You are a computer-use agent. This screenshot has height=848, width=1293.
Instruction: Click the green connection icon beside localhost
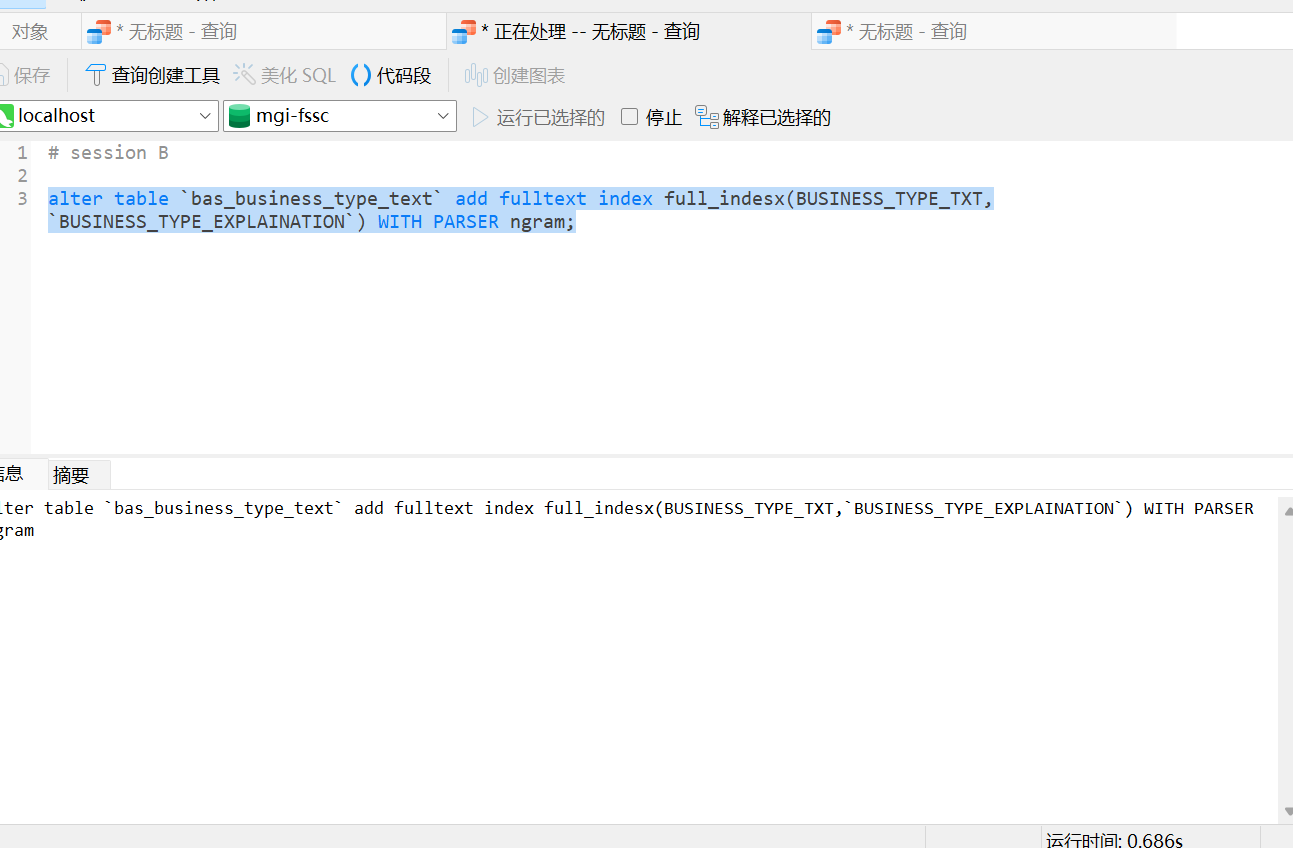[5, 115]
